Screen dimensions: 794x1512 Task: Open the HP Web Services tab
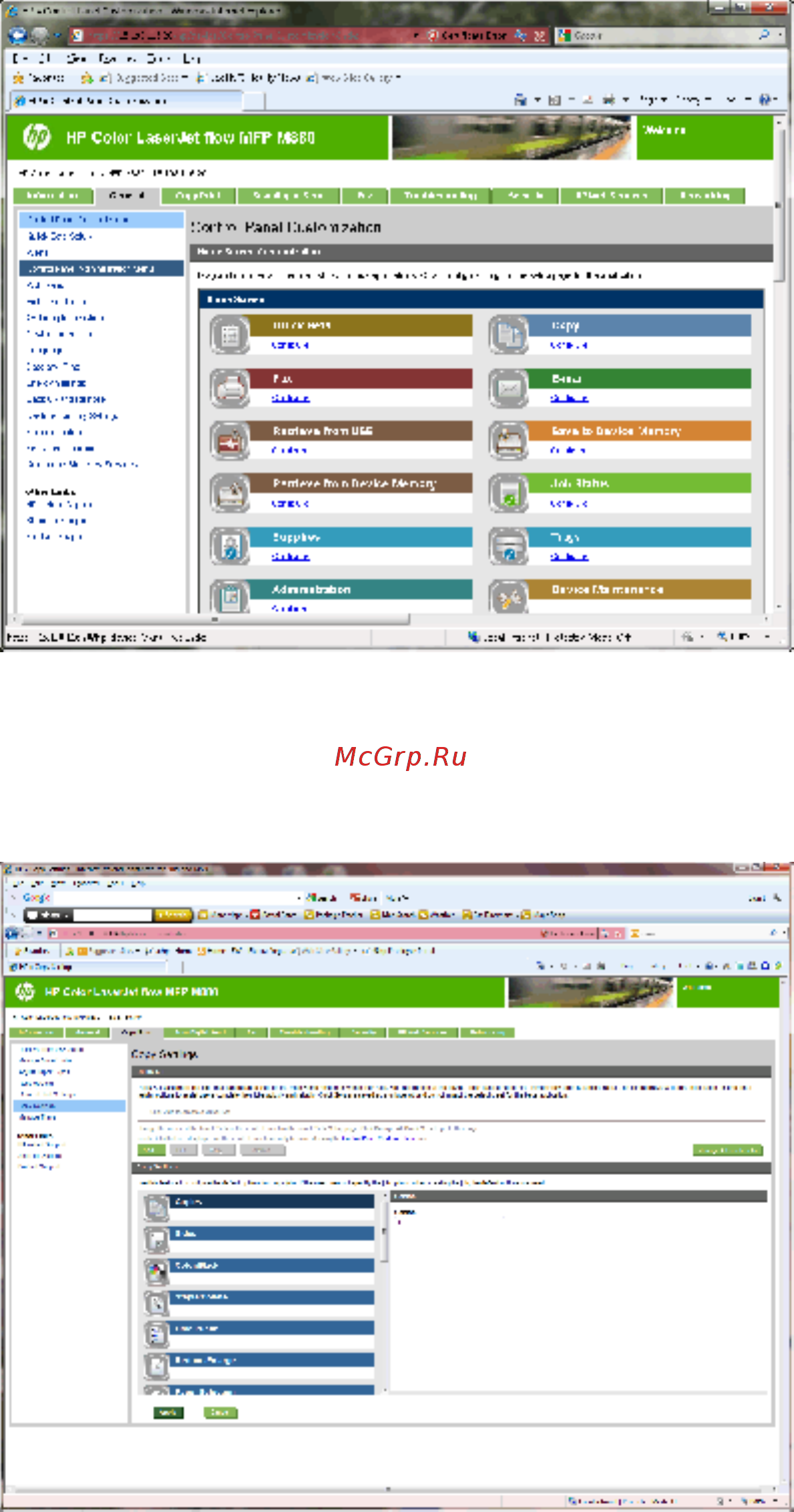612,196
